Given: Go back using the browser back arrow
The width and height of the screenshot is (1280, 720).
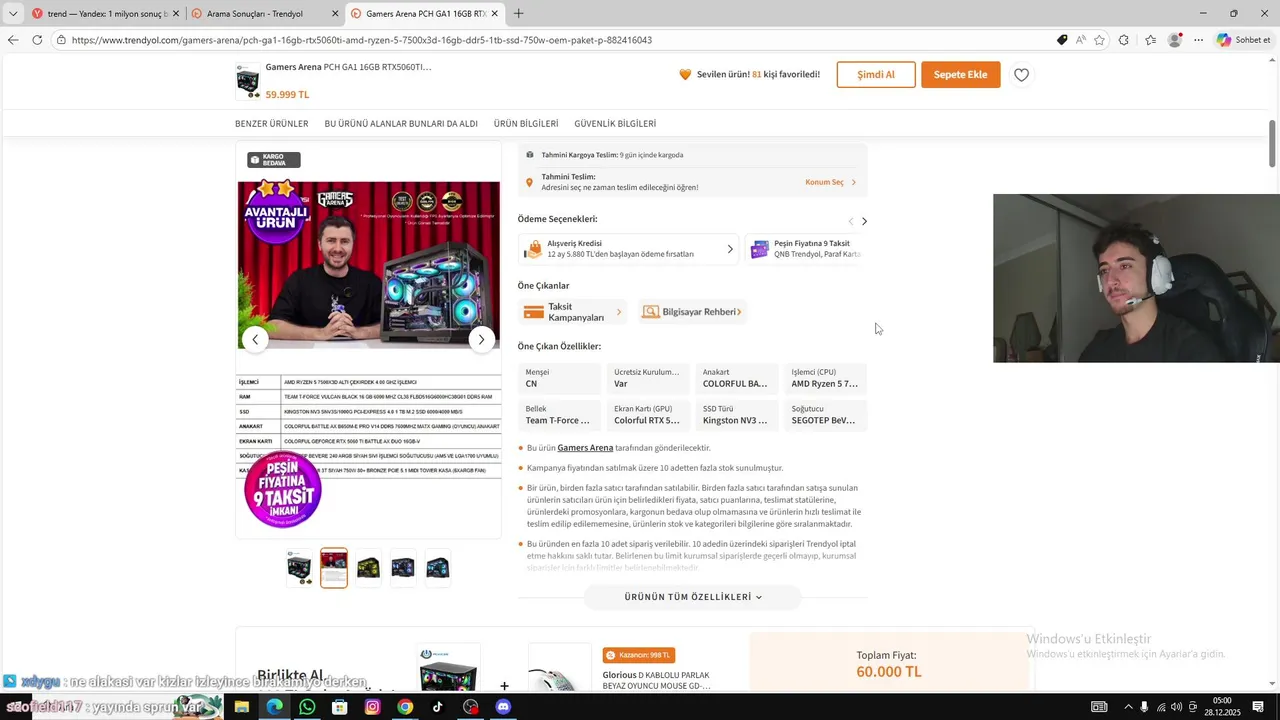Looking at the screenshot, I should (13, 40).
